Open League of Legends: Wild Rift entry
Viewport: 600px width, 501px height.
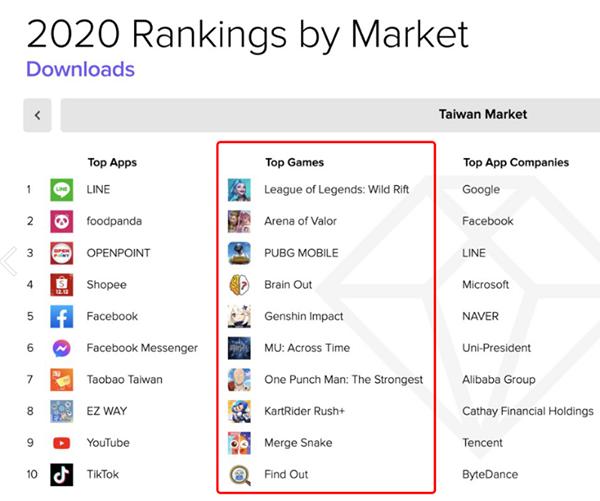336,189
